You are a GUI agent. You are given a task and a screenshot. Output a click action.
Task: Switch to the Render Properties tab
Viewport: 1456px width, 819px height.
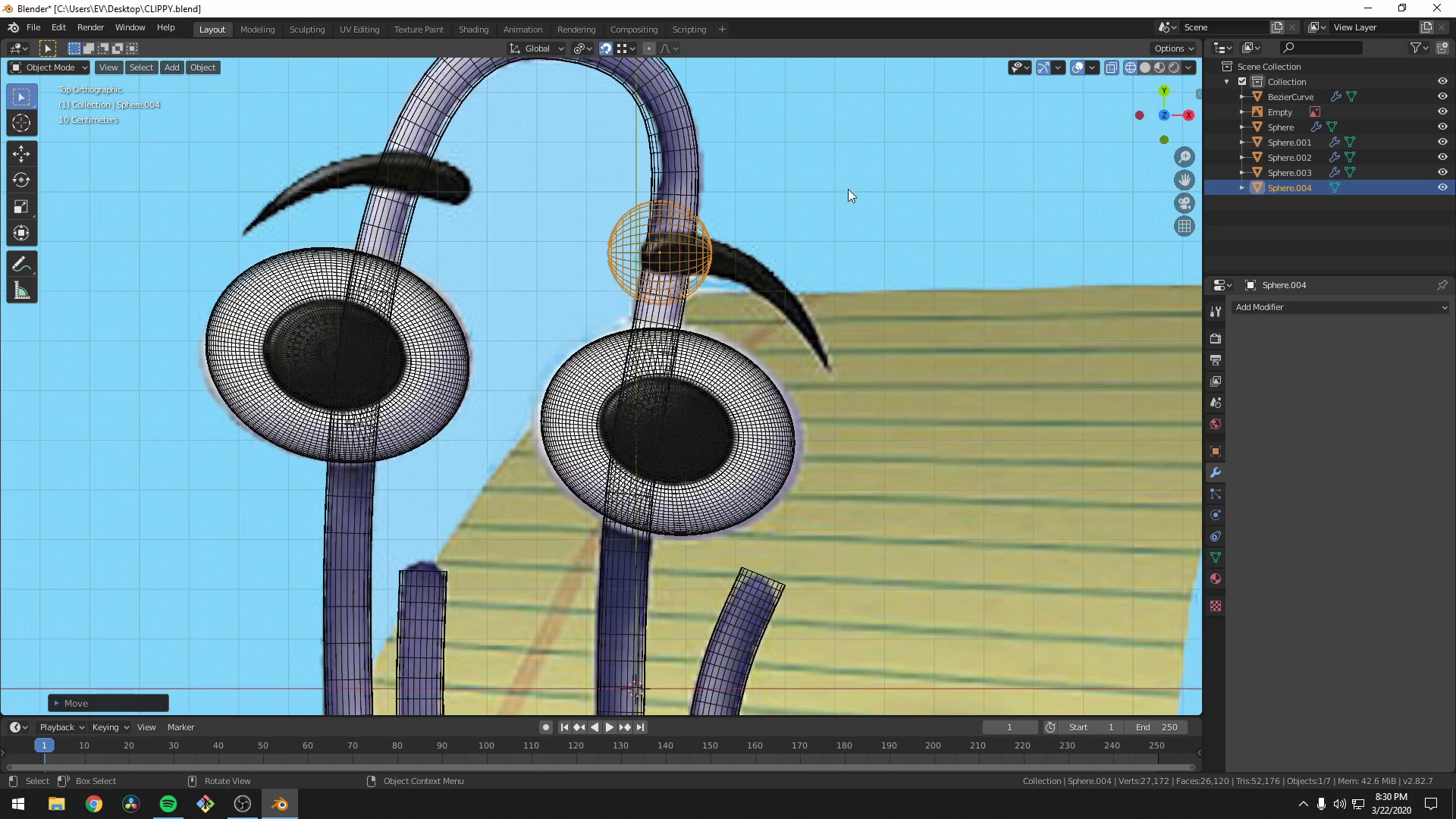(1216, 339)
